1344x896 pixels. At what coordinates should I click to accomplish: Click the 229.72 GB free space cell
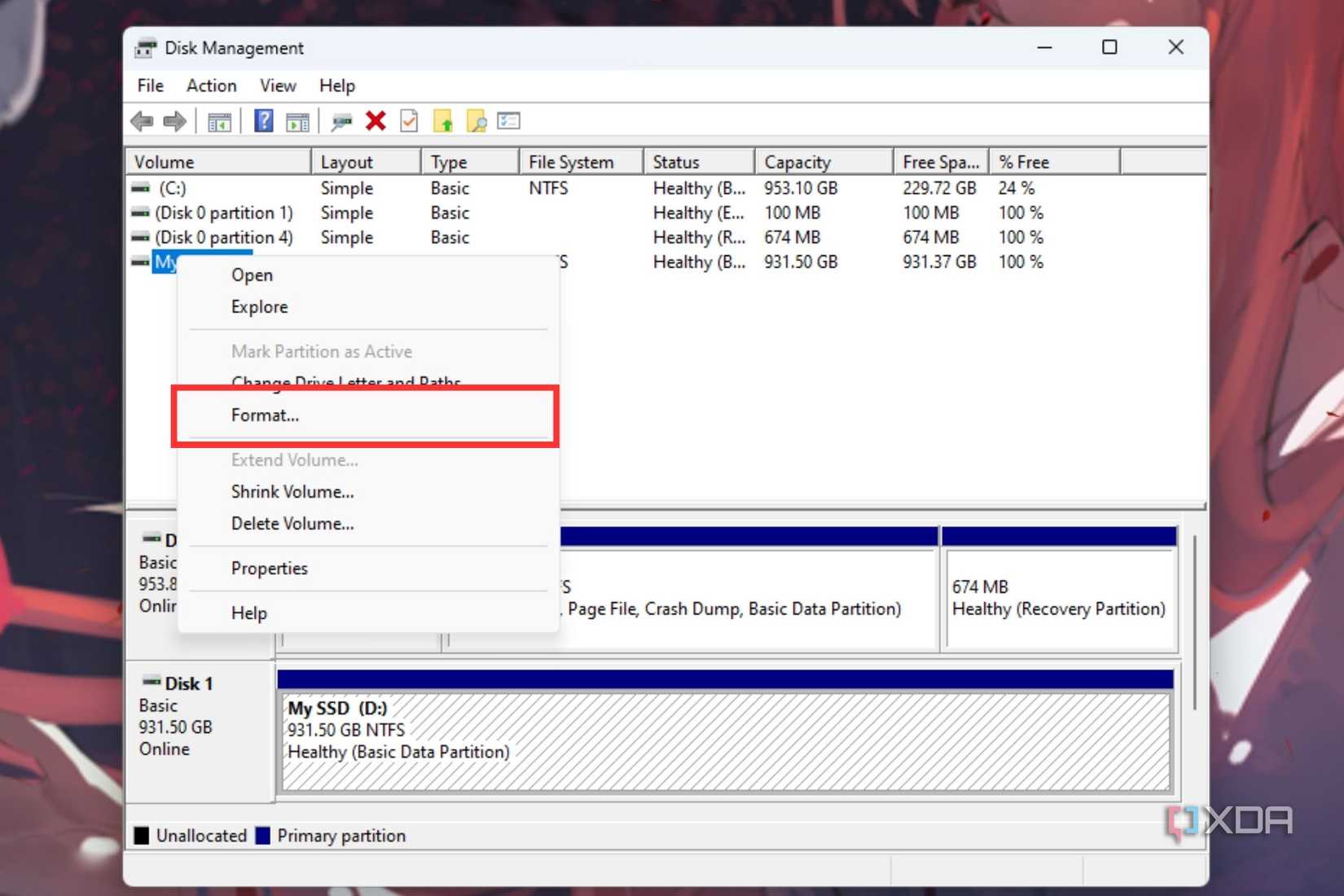(939, 188)
